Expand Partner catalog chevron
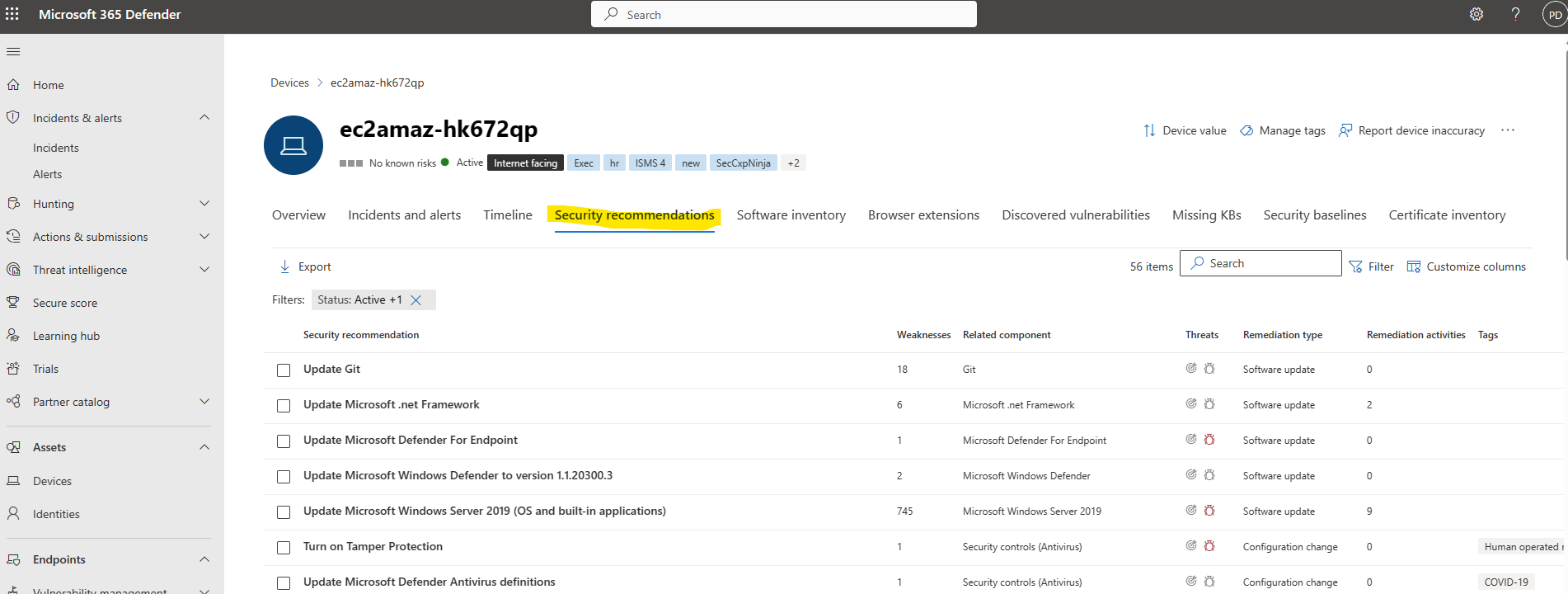 click(204, 401)
